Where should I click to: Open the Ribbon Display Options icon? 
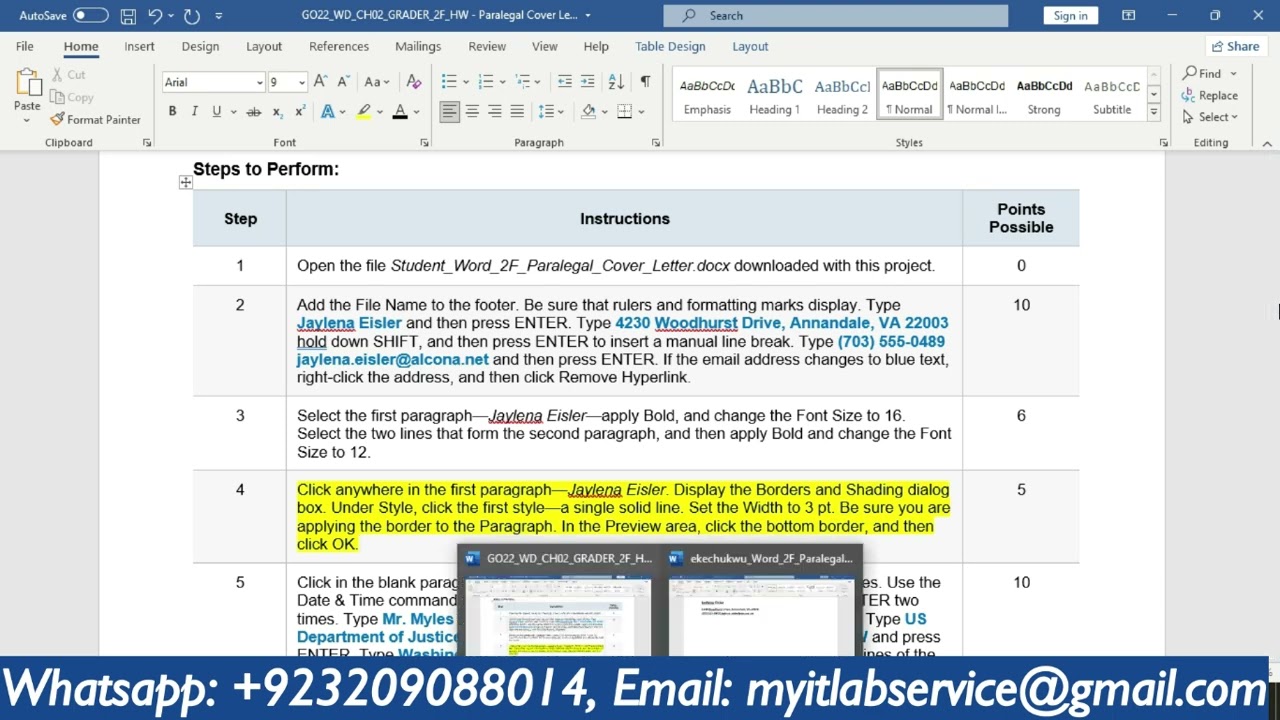pos(1128,15)
